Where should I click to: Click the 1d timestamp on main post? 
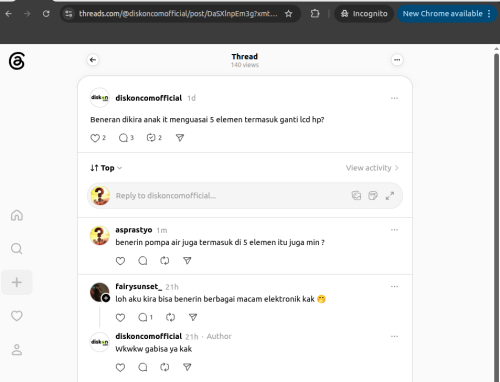coord(191,98)
